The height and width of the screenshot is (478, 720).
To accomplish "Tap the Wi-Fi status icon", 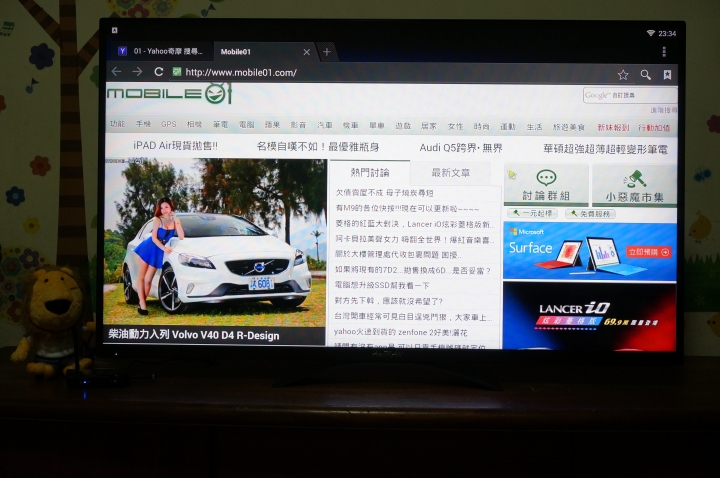I will 651,33.
